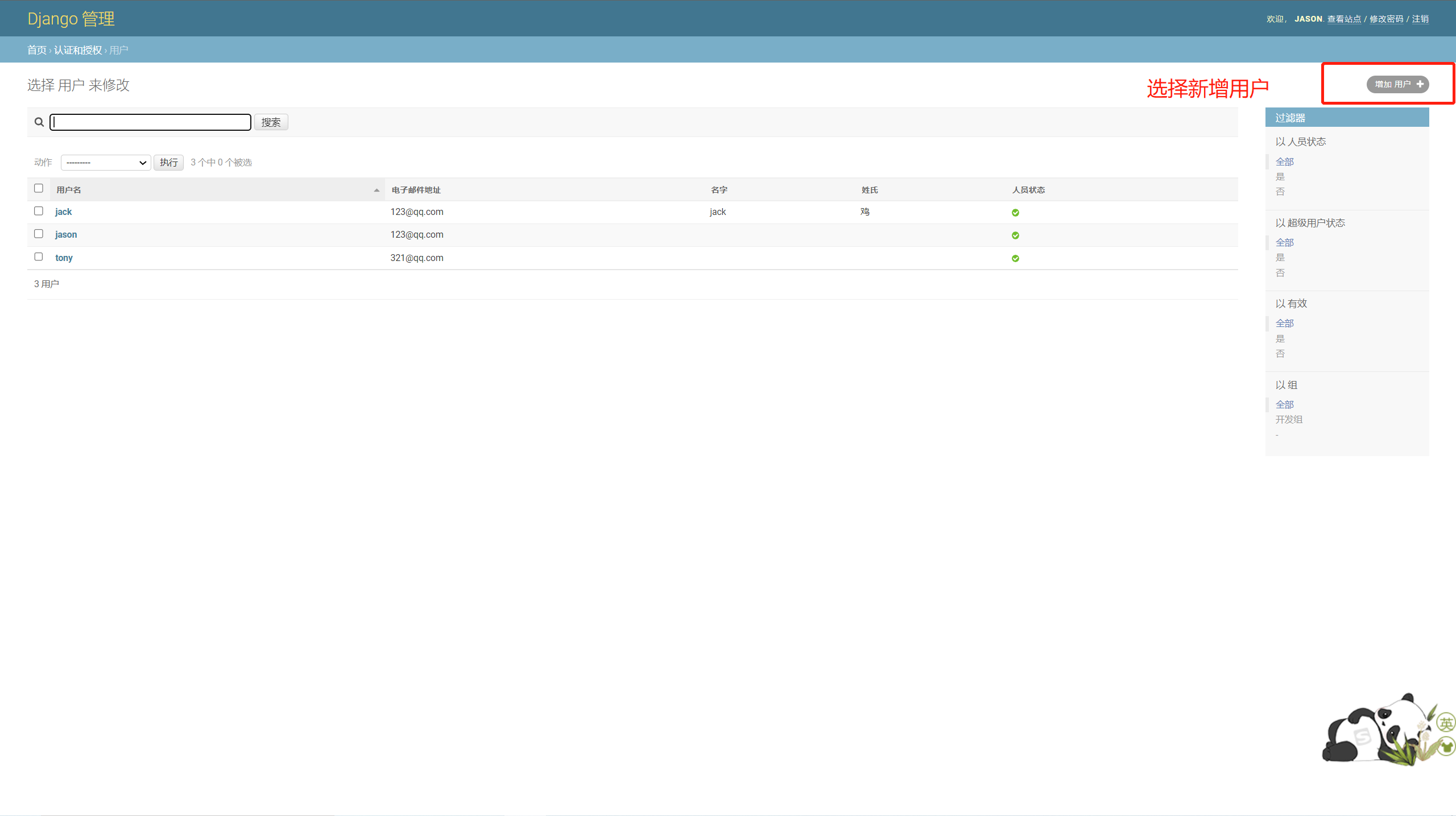Open 认证和授权 breadcrumb link
The image size is (1456, 816).
(x=78, y=50)
